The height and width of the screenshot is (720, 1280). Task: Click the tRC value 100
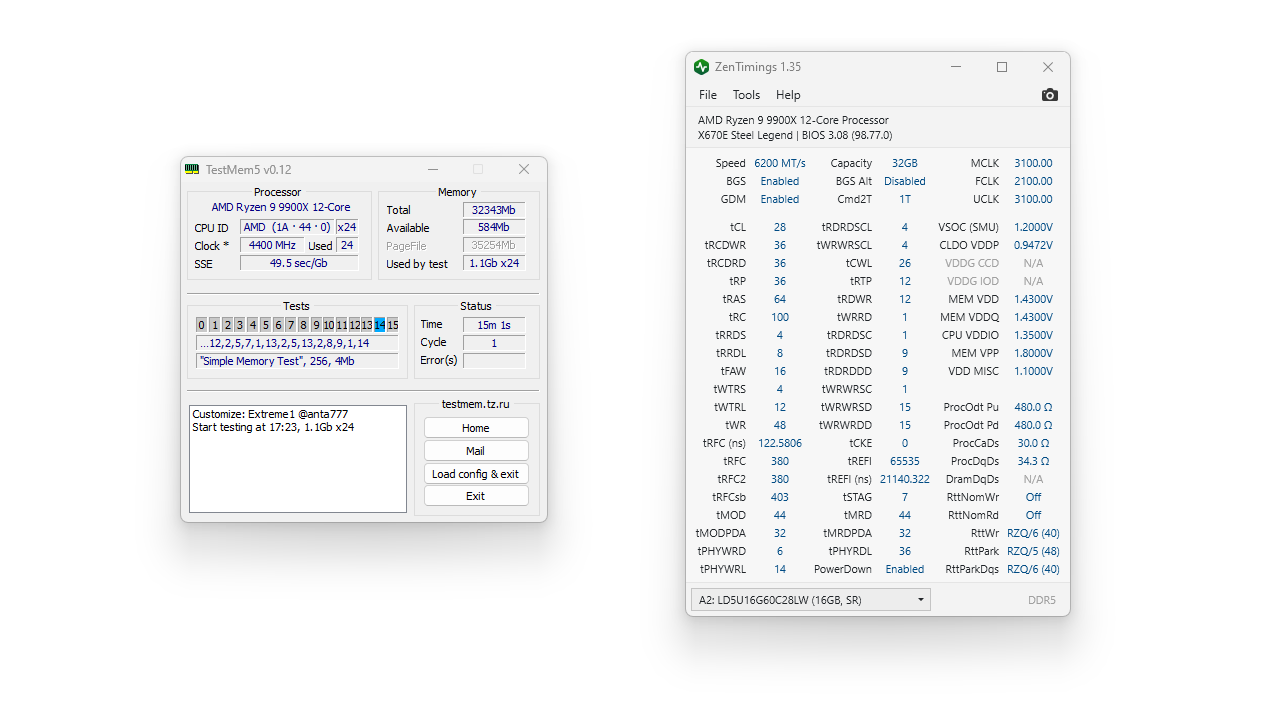(x=780, y=317)
